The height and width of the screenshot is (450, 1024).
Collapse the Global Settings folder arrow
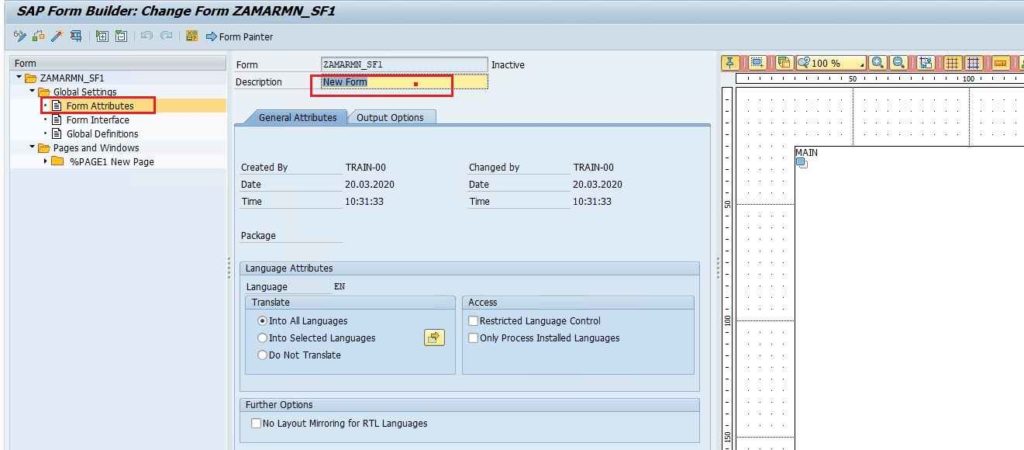pyautogui.click(x=32, y=91)
